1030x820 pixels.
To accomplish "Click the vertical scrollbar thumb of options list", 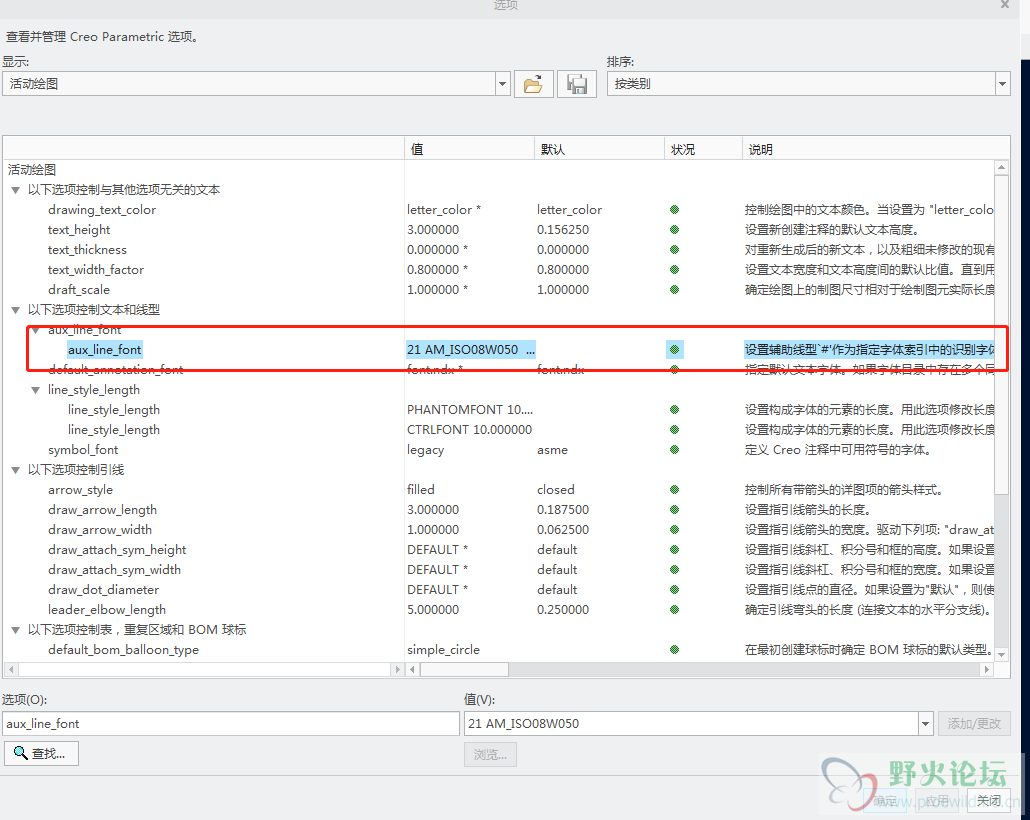I will click(x=1001, y=334).
